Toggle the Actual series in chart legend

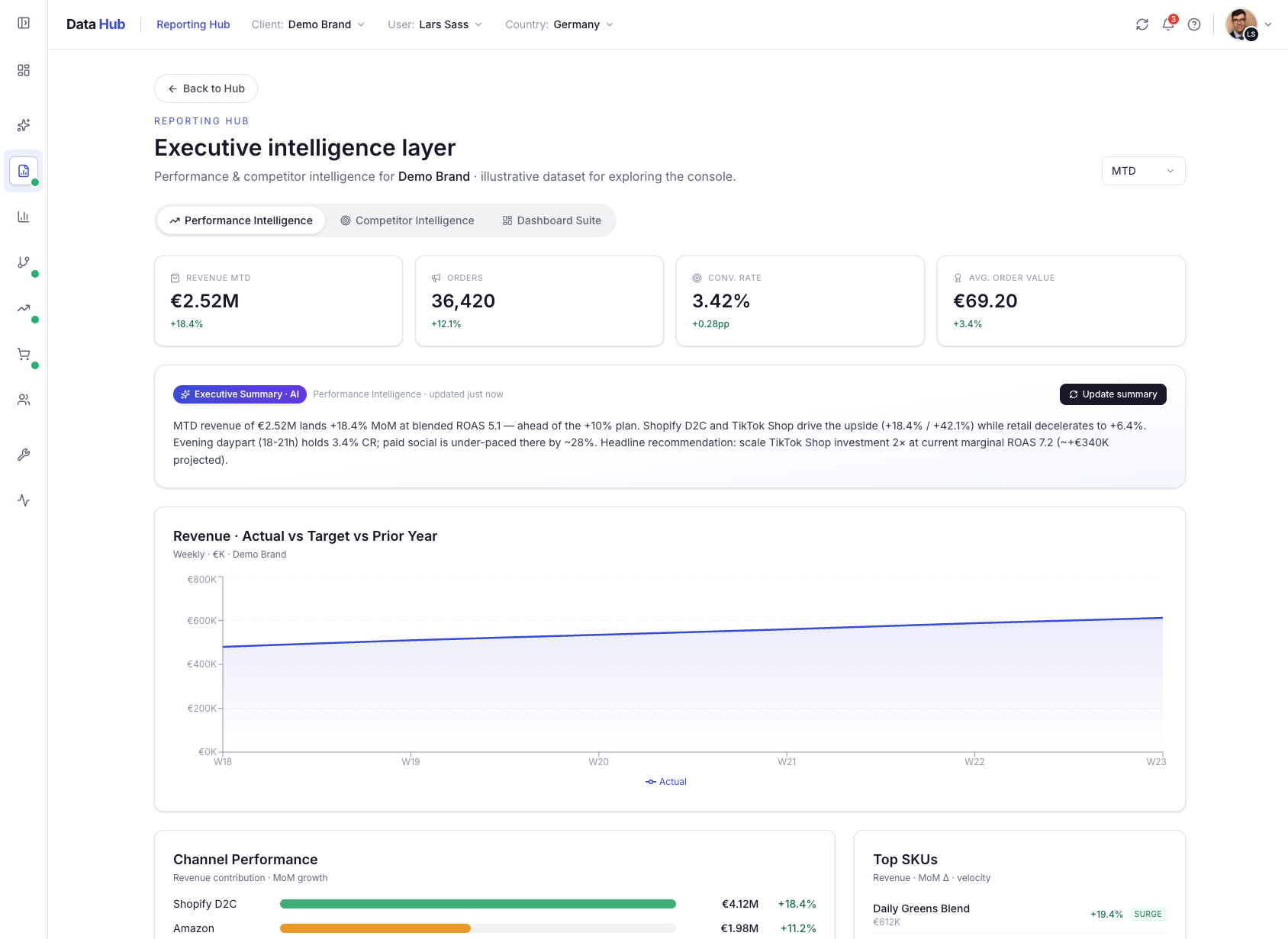coord(666,782)
